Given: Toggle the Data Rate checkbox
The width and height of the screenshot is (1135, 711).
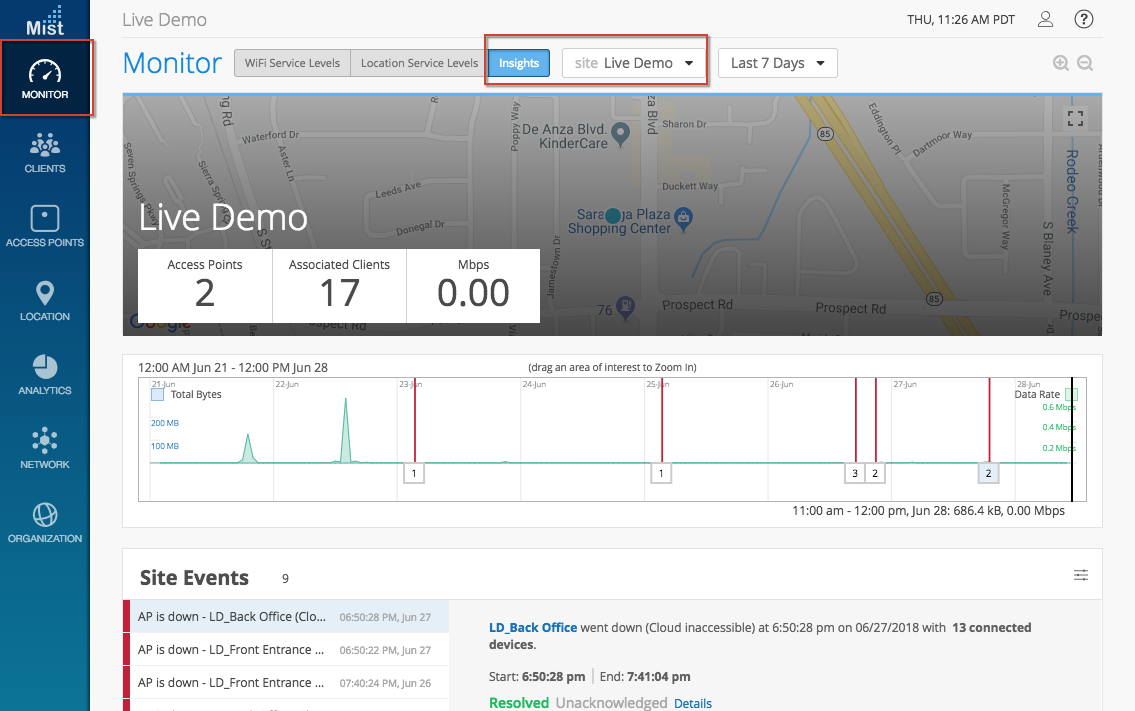Looking at the screenshot, I should tap(1071, 395).
